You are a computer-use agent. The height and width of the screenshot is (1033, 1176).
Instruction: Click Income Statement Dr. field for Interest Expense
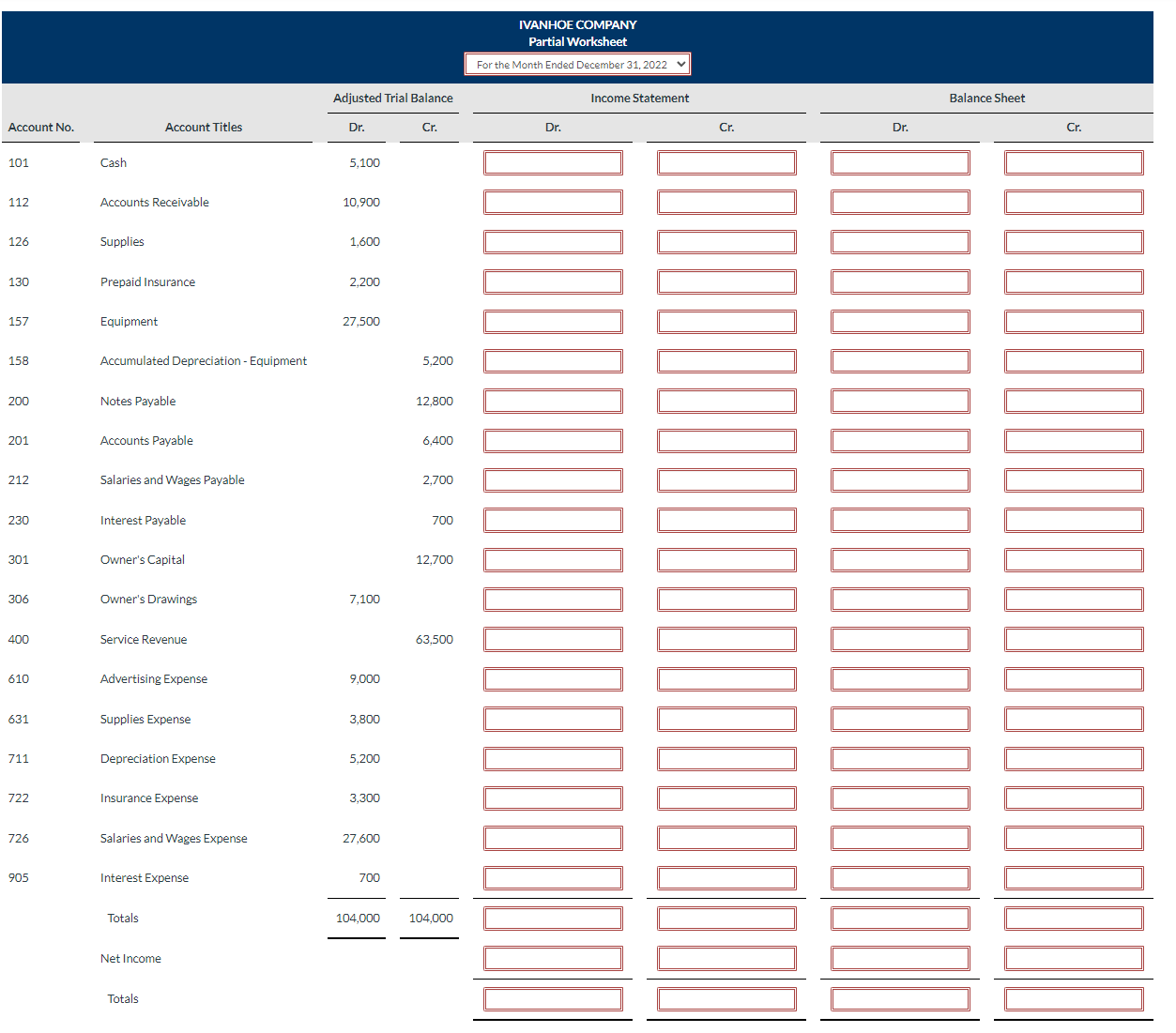pos(553,878)
